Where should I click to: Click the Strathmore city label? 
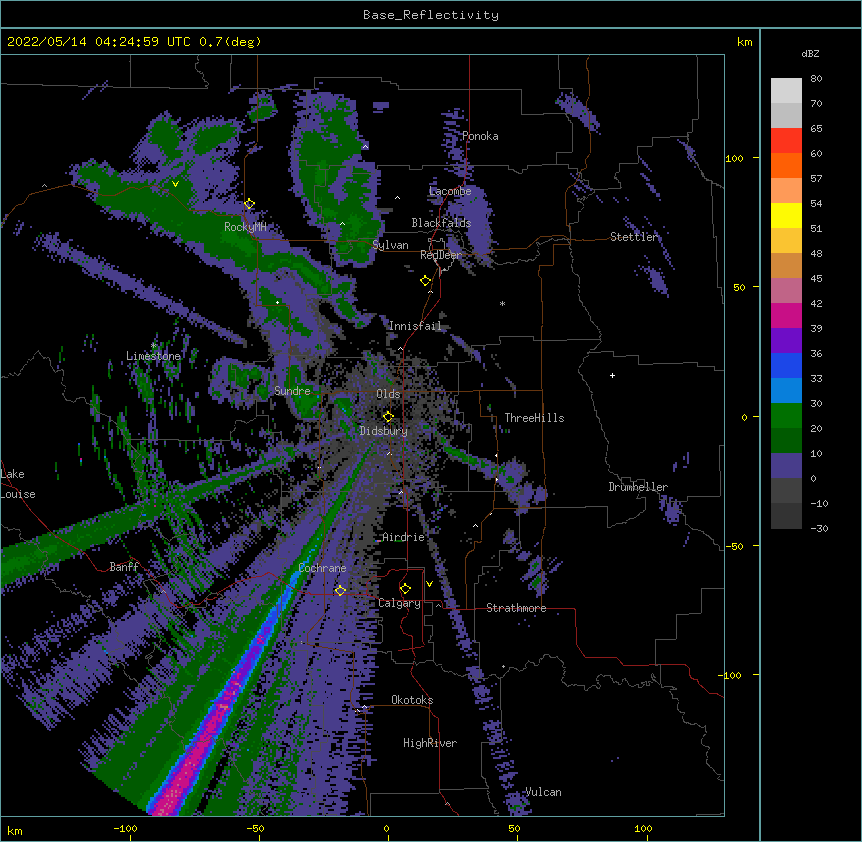point(516,608)
